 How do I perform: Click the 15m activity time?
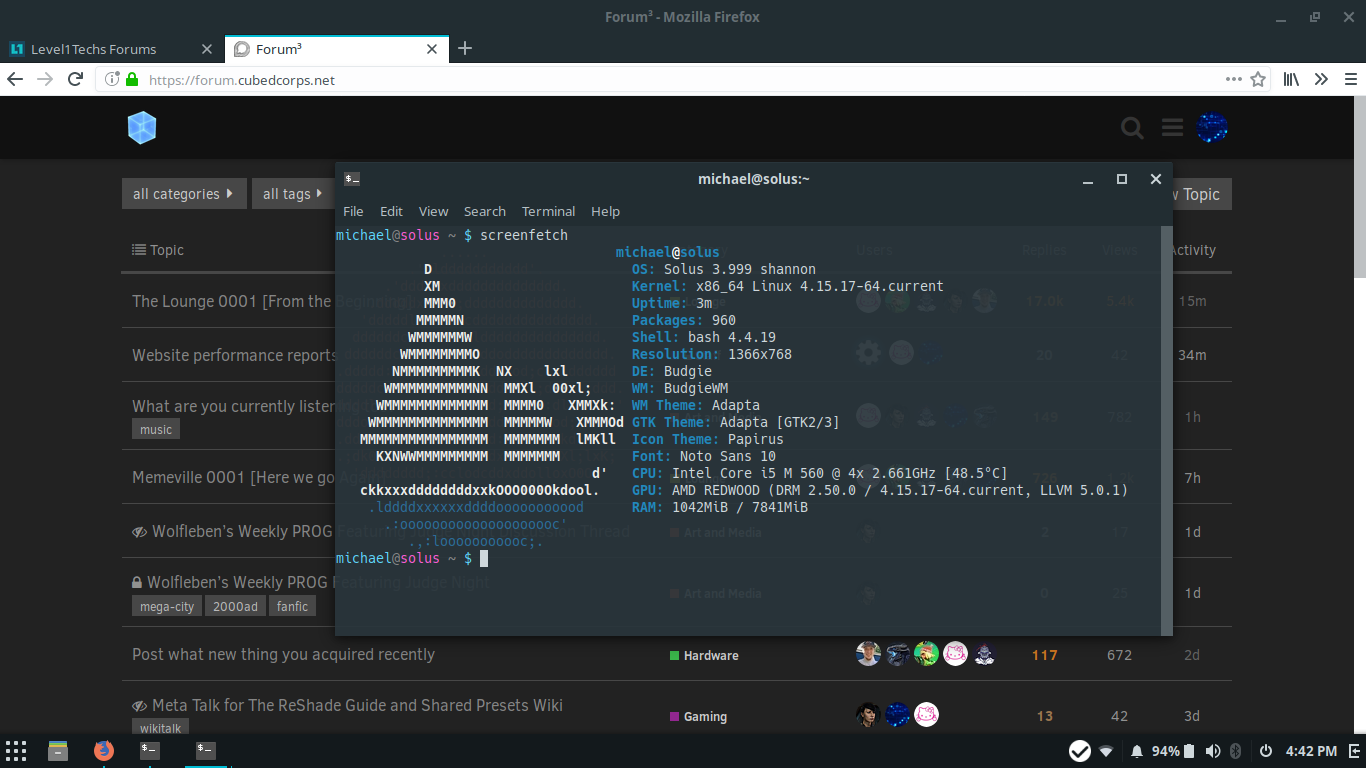tap(1192, 301)
